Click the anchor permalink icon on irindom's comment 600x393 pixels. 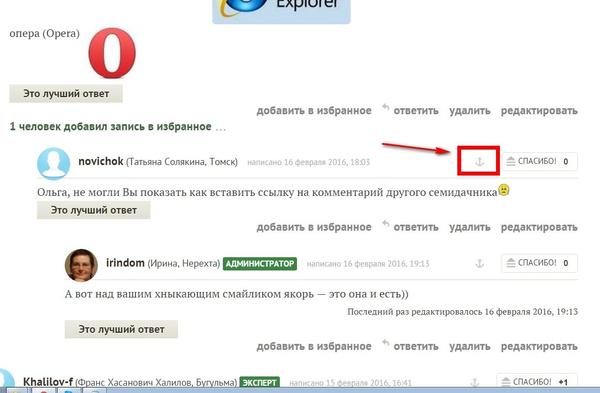click(479, 263)
